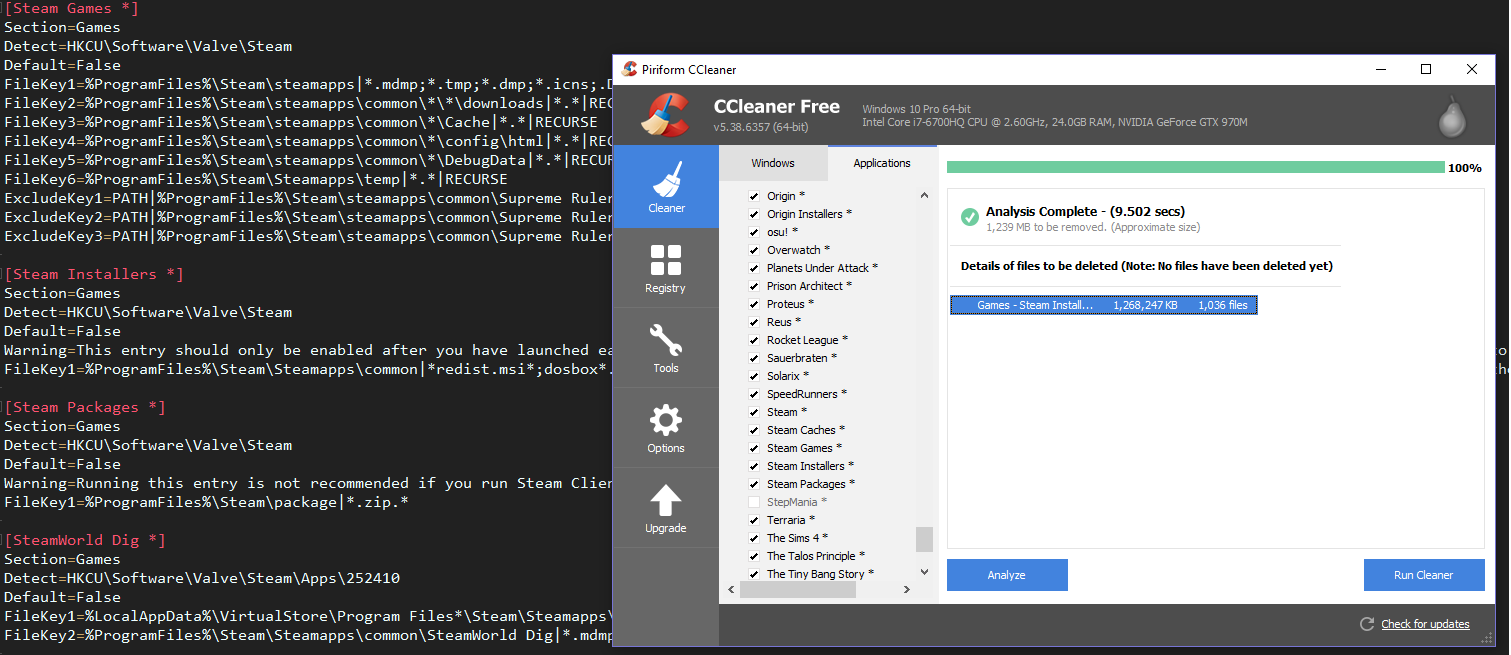The width and height of the screenshot is (1511, 655).
Task: Uncheck the Sauerbraten * checkbox
Action: point(754,358)
